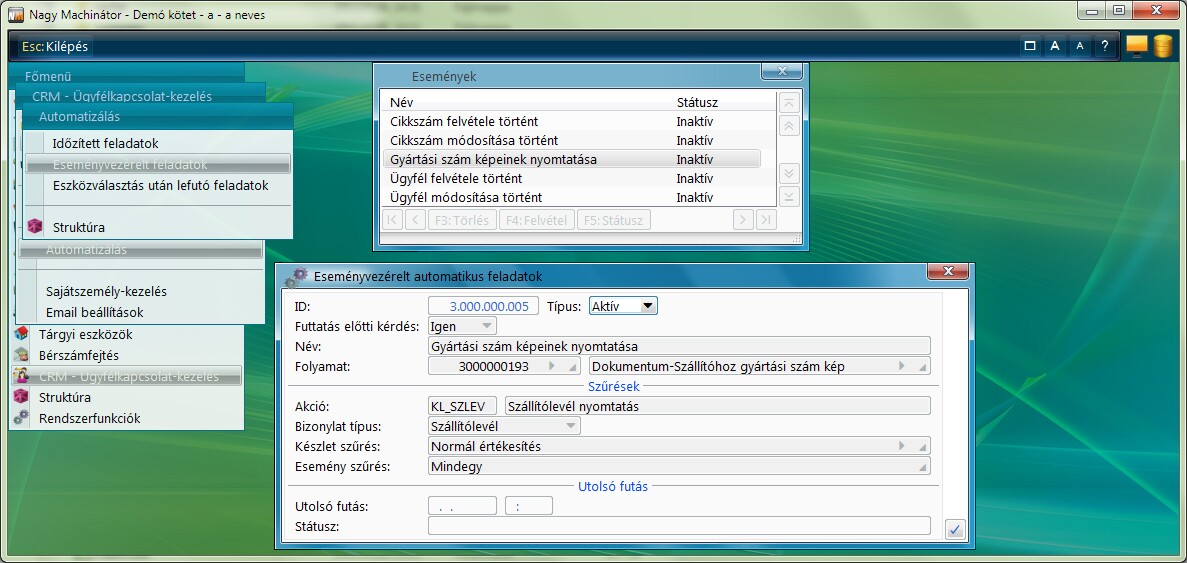Click the window layout icon in top bar
The height and width of the screenshot is (563, 1187).
coord(1029,46)
